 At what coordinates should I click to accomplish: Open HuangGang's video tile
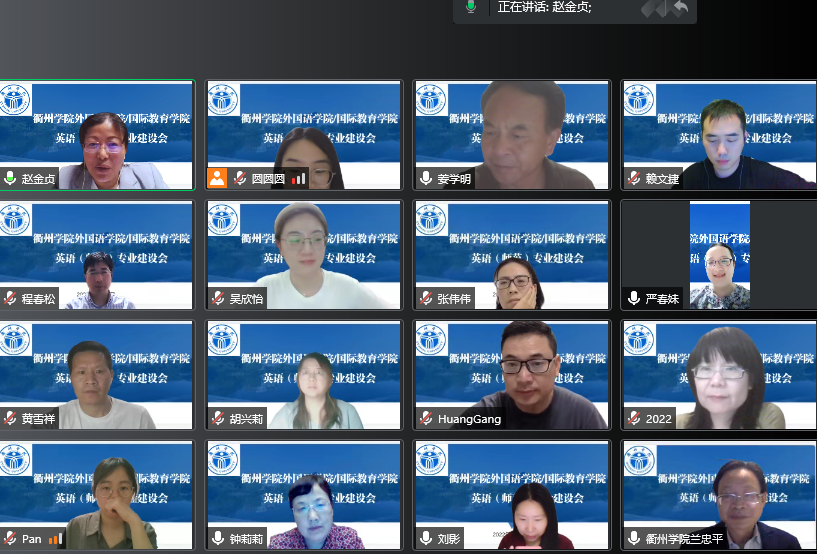512,375
